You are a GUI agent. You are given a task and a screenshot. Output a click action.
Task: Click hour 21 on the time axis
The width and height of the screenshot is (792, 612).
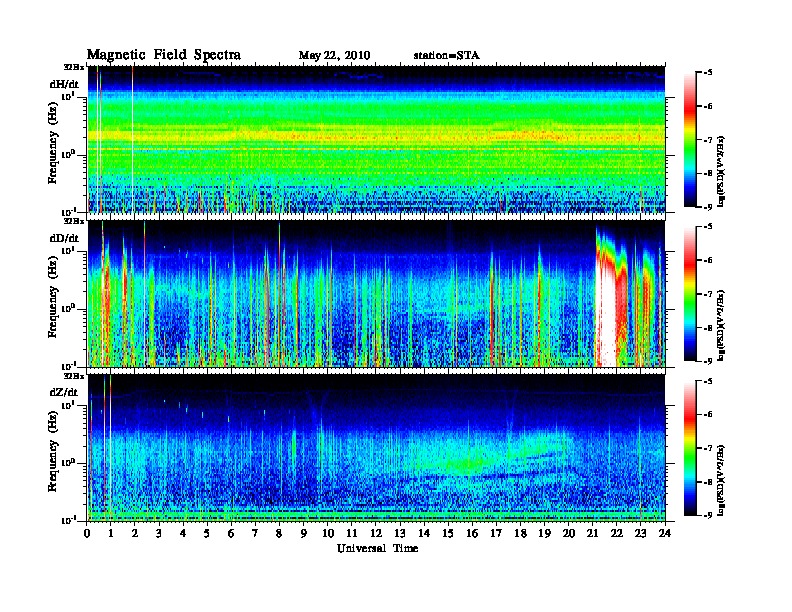(592, 533)
